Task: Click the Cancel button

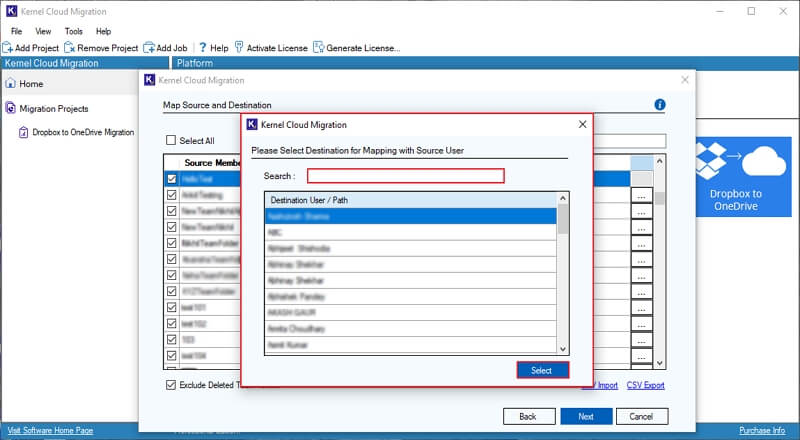Action: (642, 417)
